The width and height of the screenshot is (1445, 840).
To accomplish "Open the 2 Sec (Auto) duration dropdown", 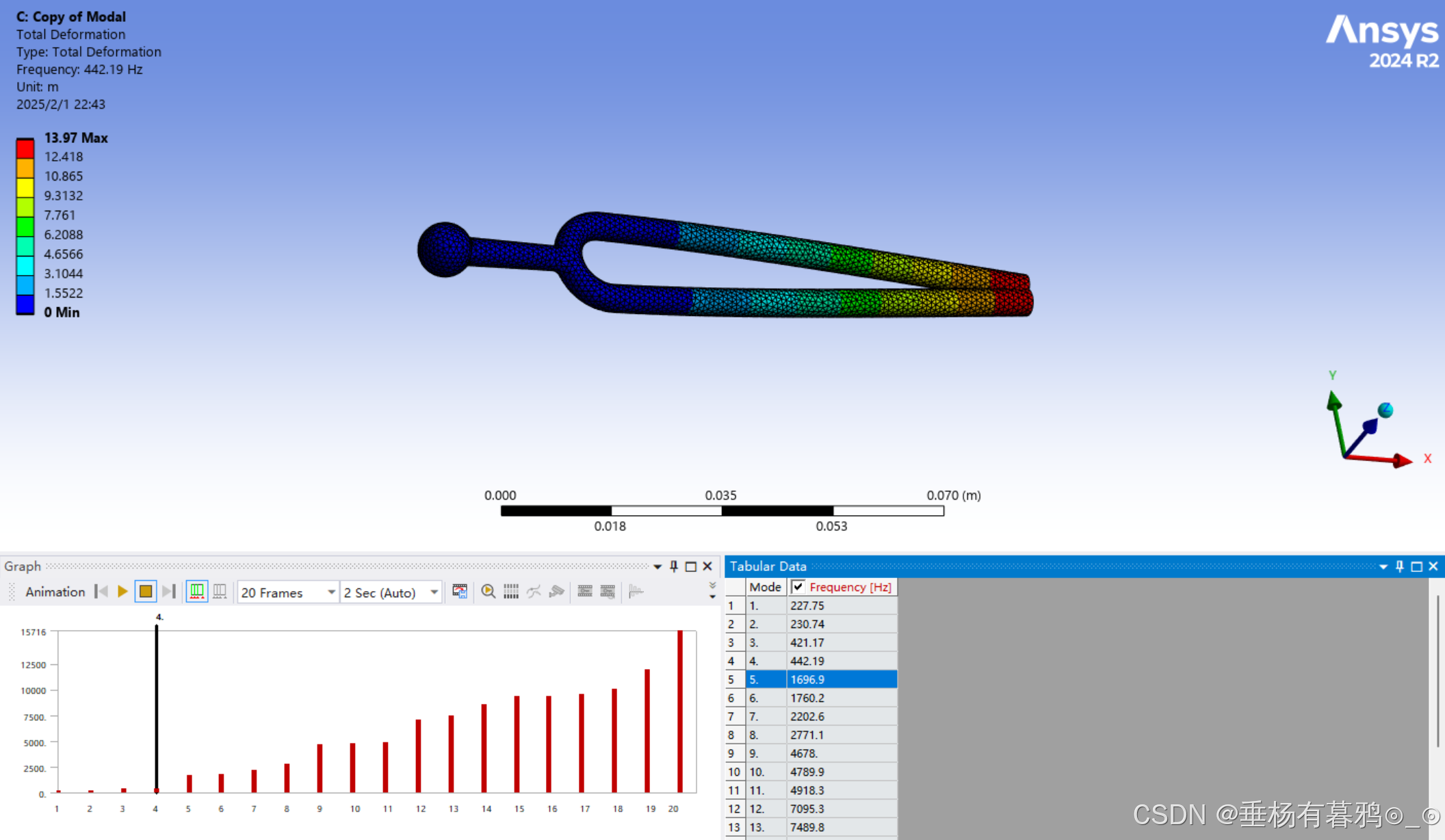I will pos(434,592).
